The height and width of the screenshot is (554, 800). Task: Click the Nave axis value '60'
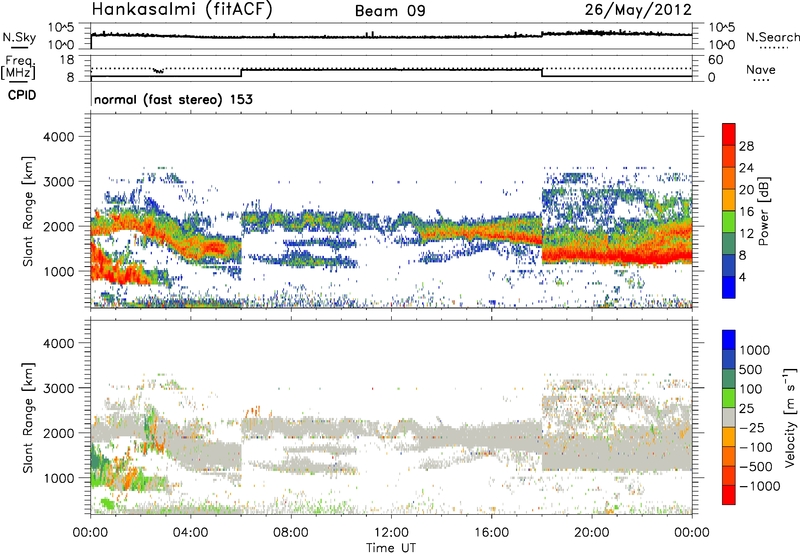(715, 60)
